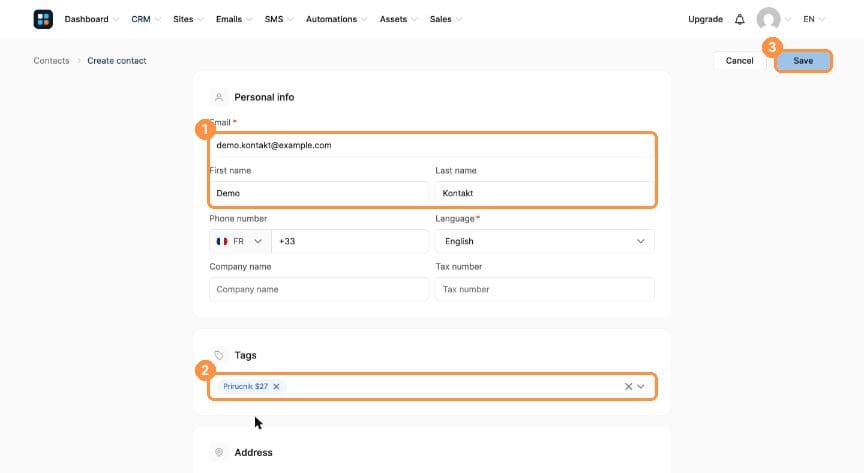
Task: Clear all selected tags
Action: [628, 386]
